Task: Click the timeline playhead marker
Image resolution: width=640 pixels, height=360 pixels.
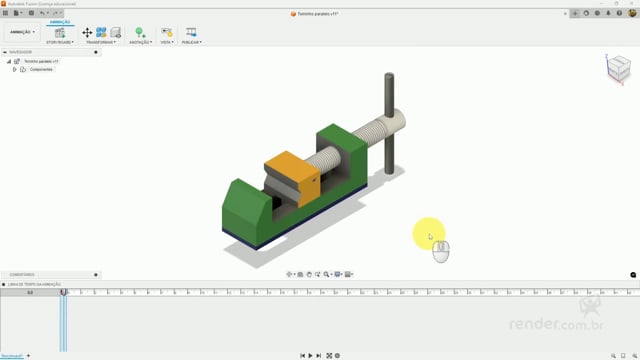Action: pyautogui.click(x=63, y=292)
